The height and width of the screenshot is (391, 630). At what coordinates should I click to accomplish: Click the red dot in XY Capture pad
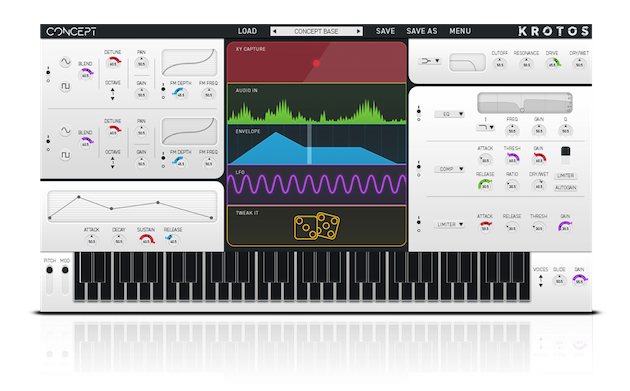pyautogui.click(x=316, y=63)
